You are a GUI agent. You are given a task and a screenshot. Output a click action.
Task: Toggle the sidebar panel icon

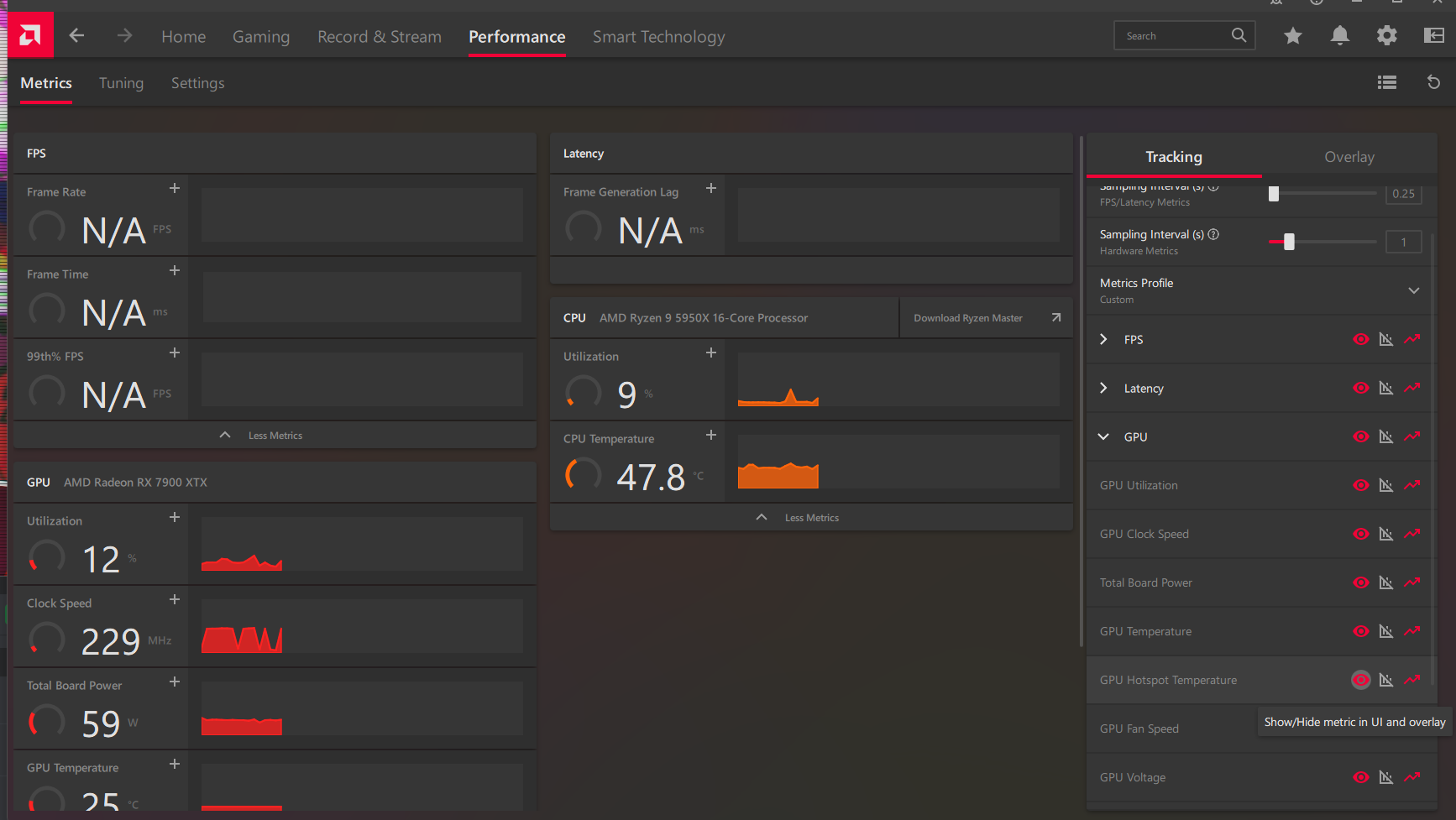point(1434,35)
